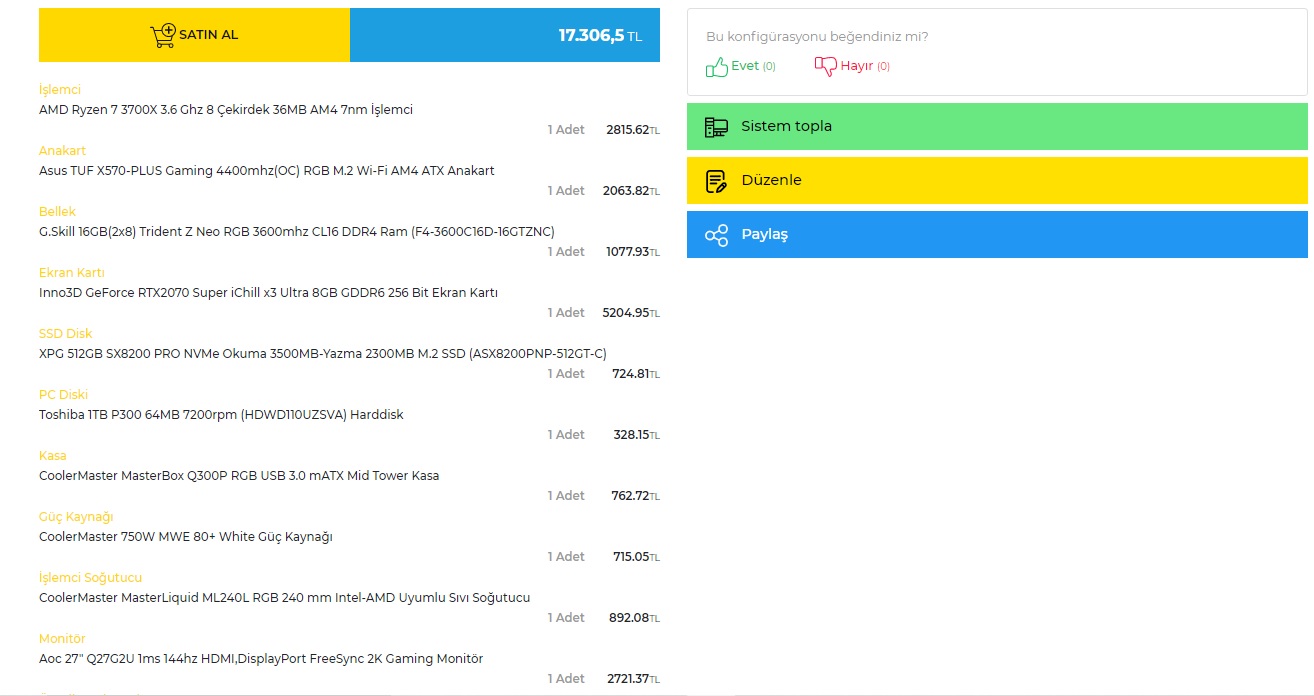Click Toshiba 1TB P300 harddisk name

[221, 414]
